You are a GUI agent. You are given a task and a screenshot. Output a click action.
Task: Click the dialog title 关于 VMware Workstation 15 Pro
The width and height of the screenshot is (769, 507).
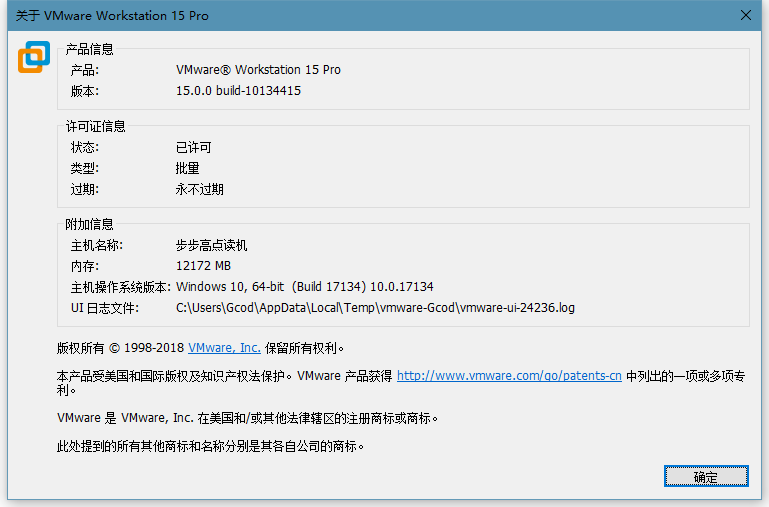tap(112, 16)
